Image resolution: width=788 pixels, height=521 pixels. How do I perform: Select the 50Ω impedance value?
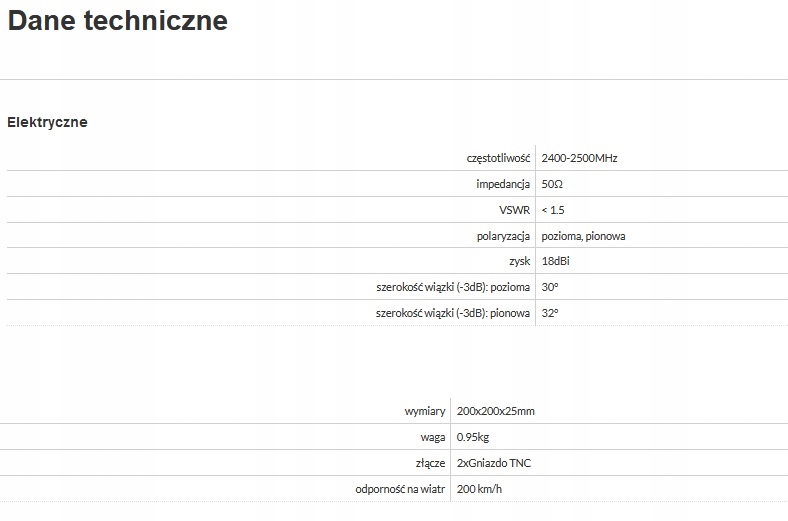pyautogui.click(x=552, y=184)
